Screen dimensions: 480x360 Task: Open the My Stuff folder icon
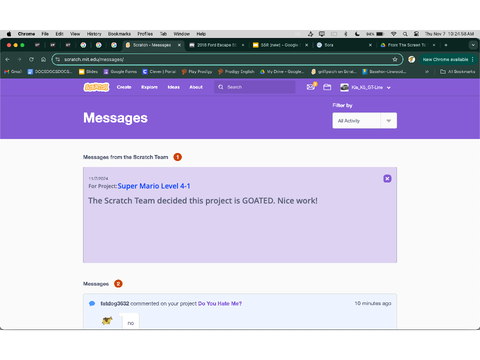pyautogui.click(x=327, y=87)
